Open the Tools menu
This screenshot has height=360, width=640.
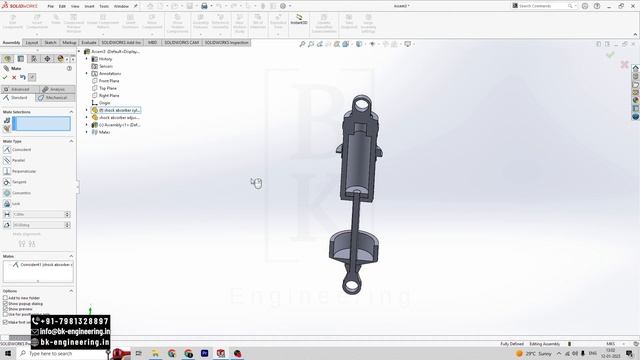104,6
